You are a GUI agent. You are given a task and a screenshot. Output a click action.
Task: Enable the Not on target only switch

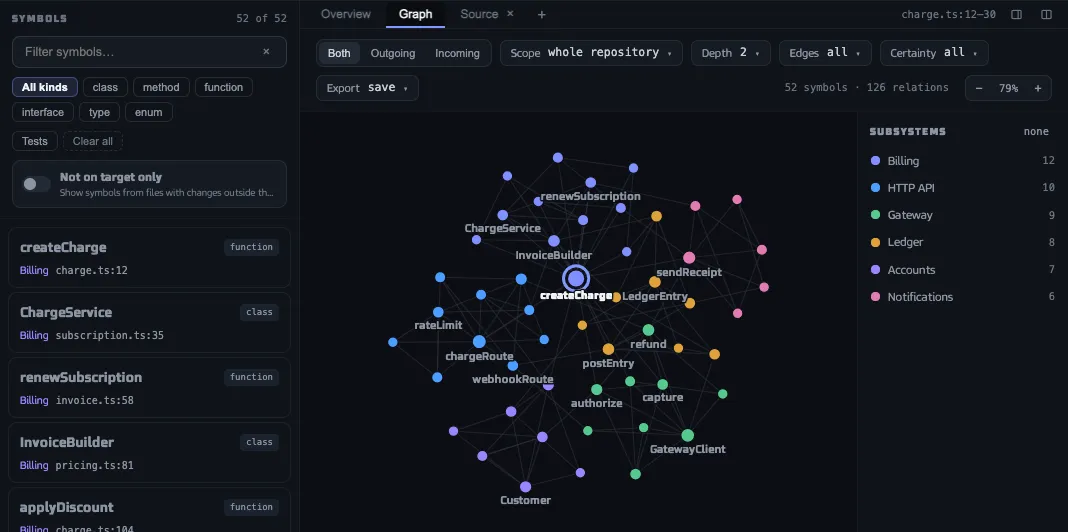tap(36, 184)
